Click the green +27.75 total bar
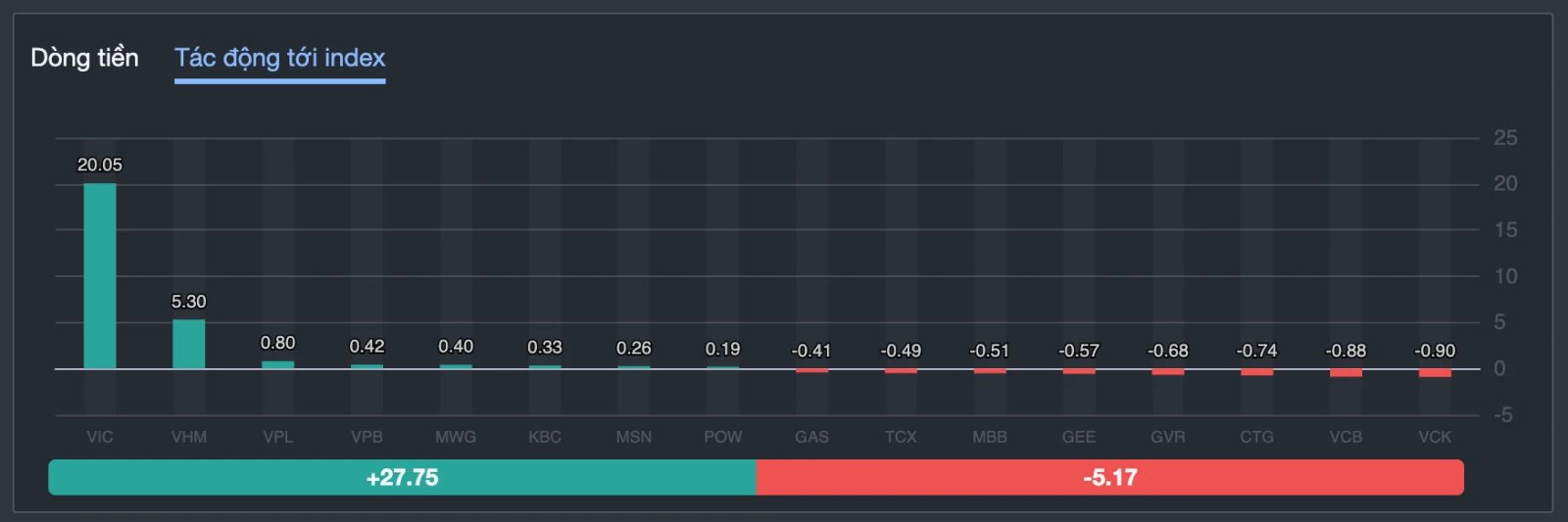Viewport: 1568px width, 522px height. tap(402, 478)
